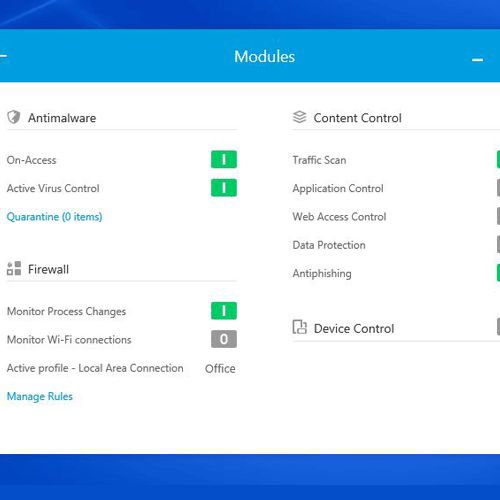Toggle the Antiphishing switch

[498, 273]
